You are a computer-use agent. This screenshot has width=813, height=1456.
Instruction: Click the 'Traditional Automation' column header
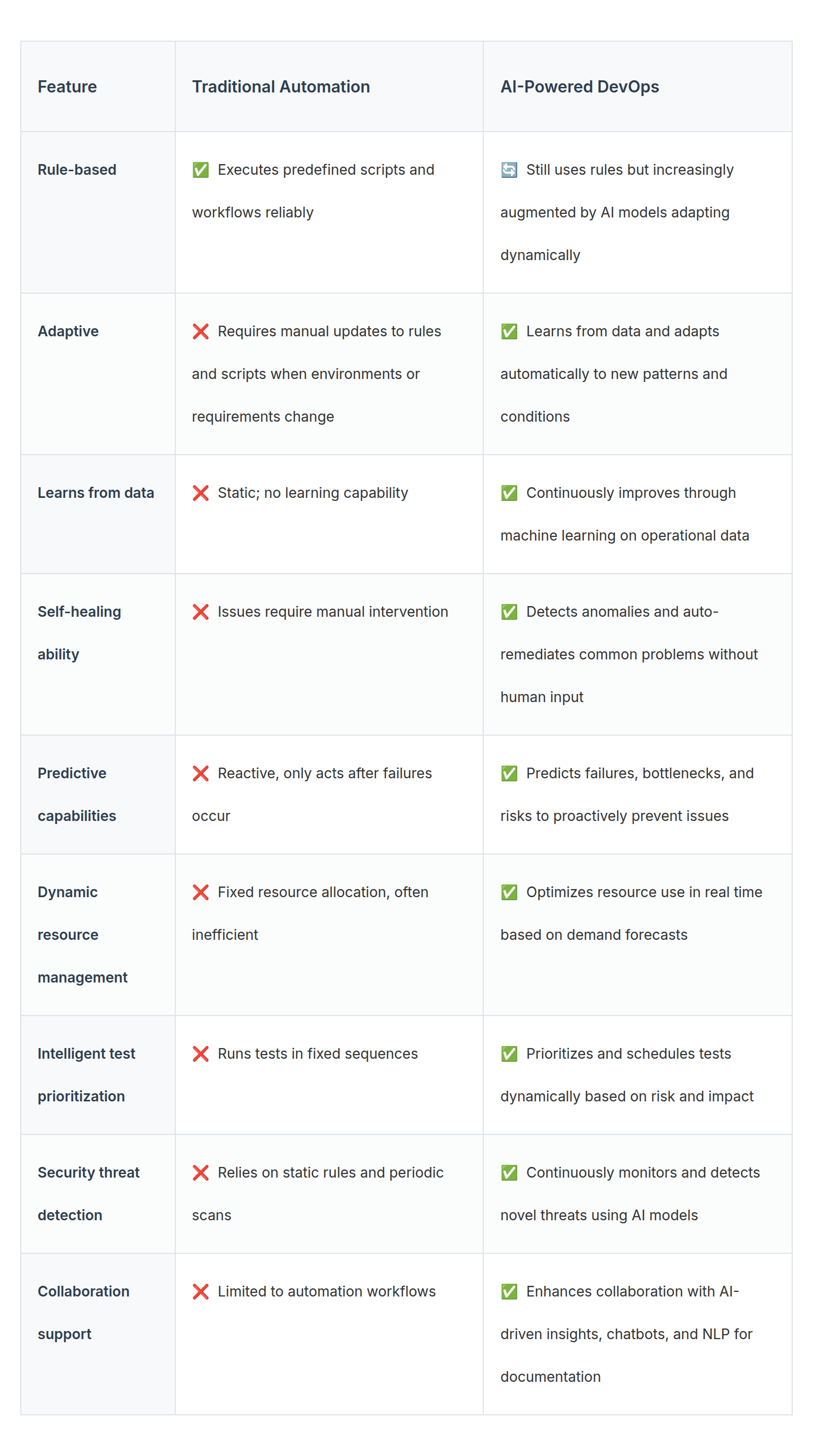click(x=280, y=86)
